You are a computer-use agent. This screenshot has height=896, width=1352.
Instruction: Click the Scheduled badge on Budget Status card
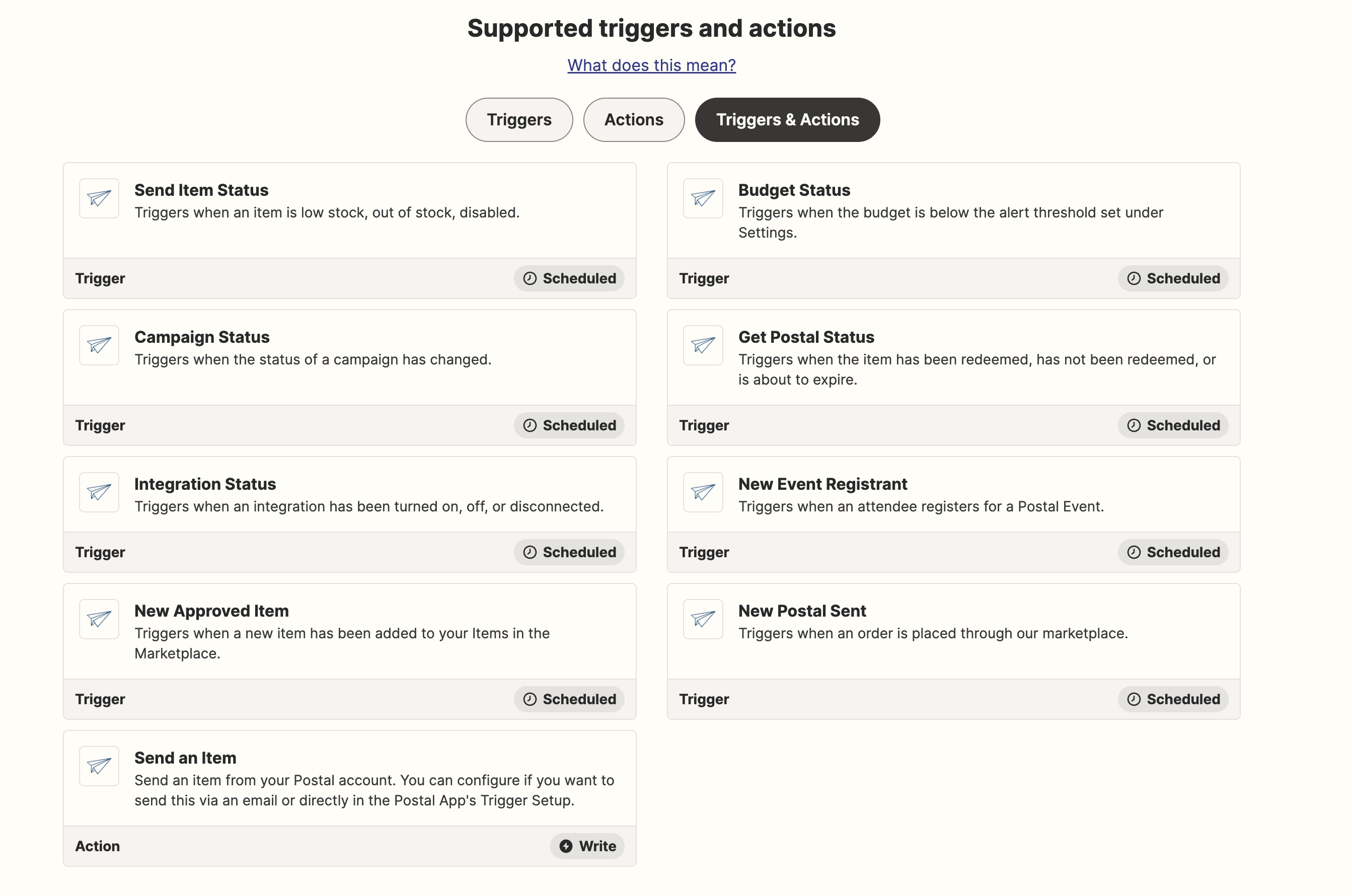[1173, 278]
